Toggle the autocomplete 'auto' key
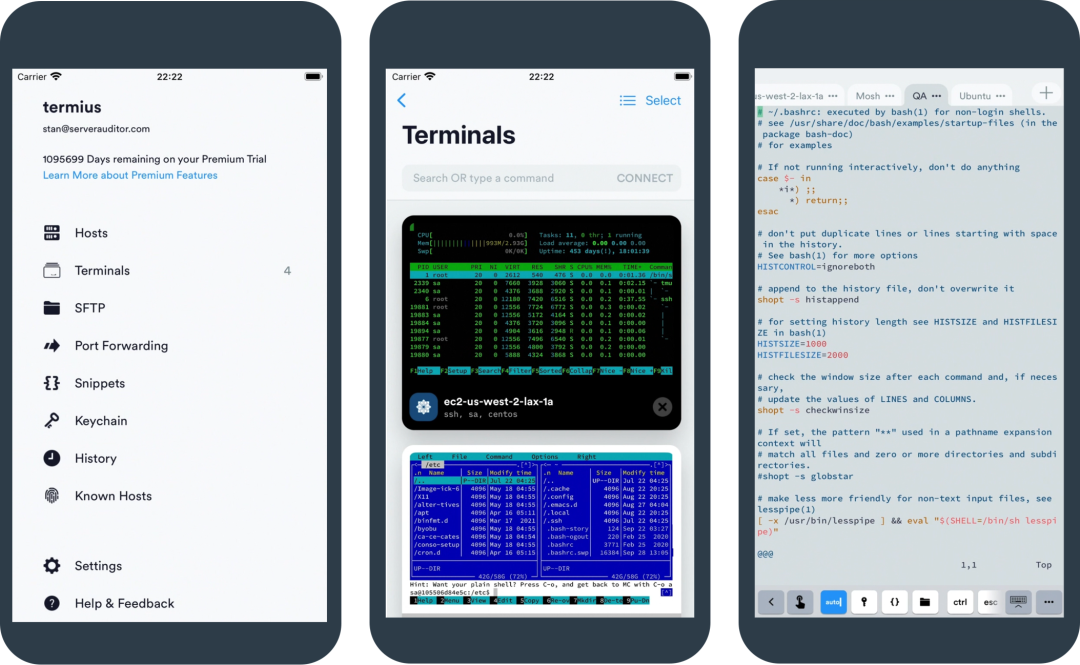The height and width of the screenshot is (665, 1080). pos(832,602)
